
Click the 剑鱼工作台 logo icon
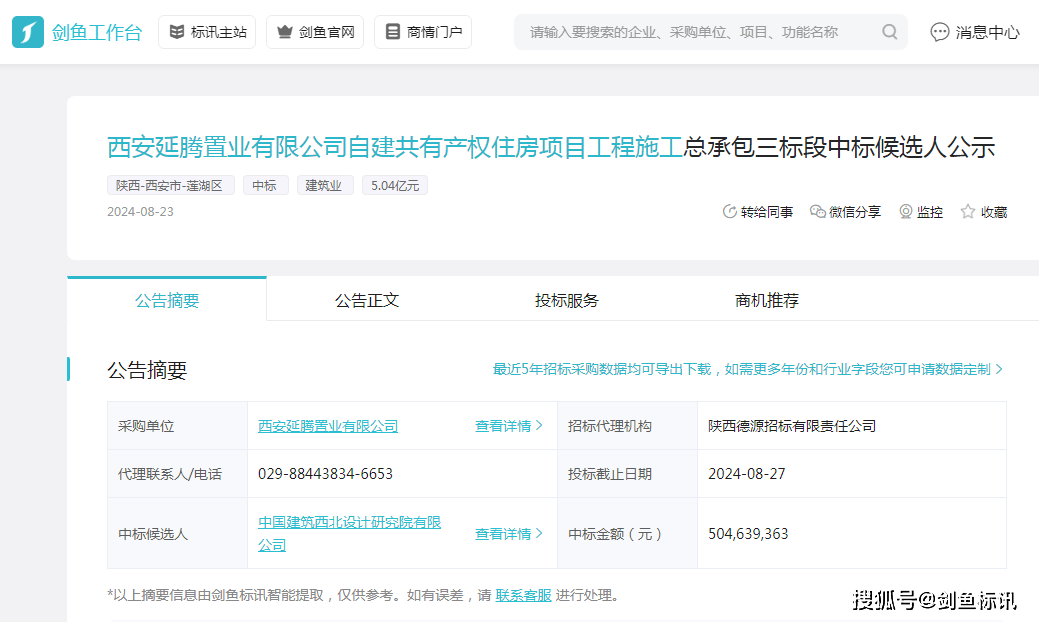click(28, 32)
